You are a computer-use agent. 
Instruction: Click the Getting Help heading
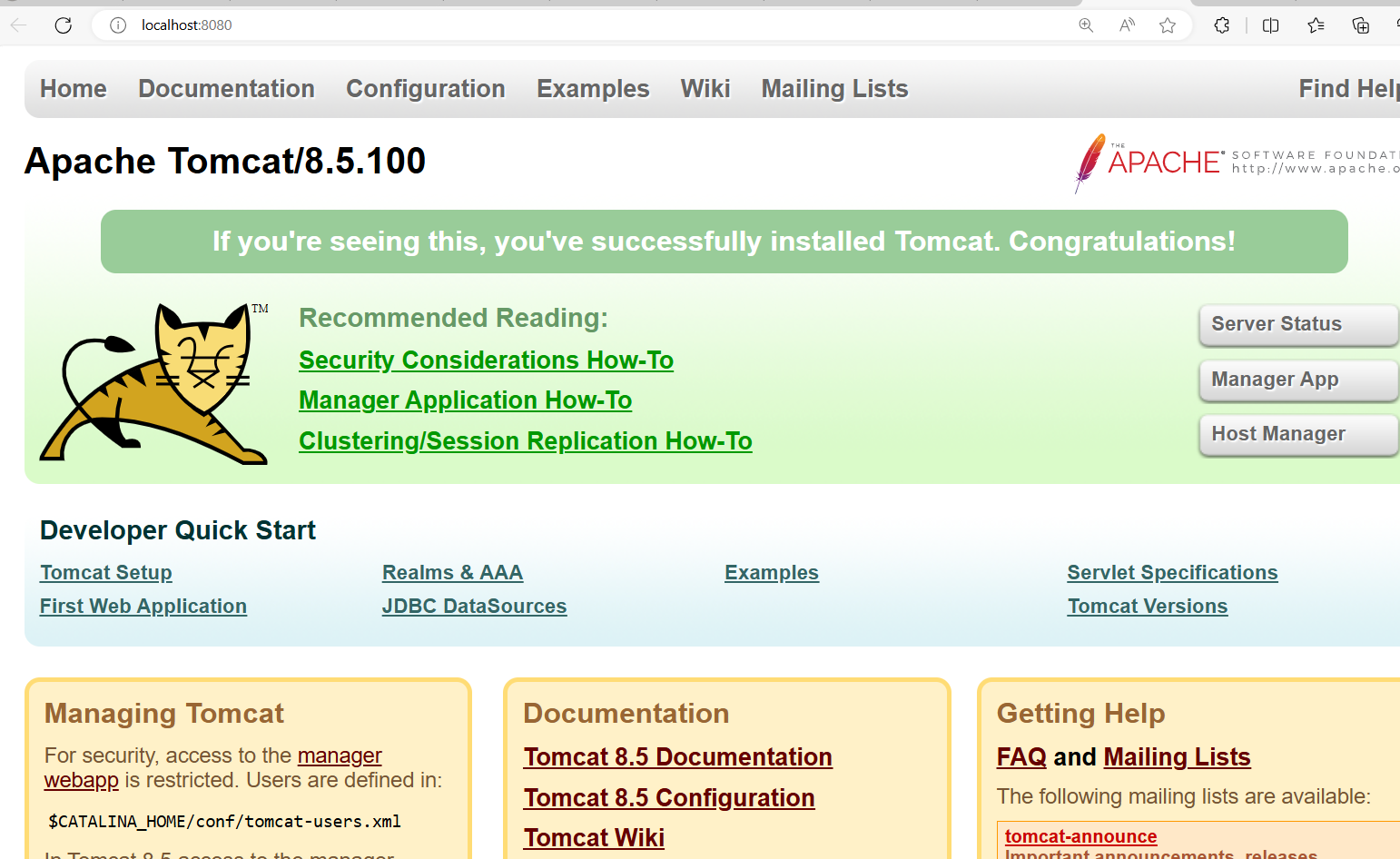click(x=1080, y=714)
